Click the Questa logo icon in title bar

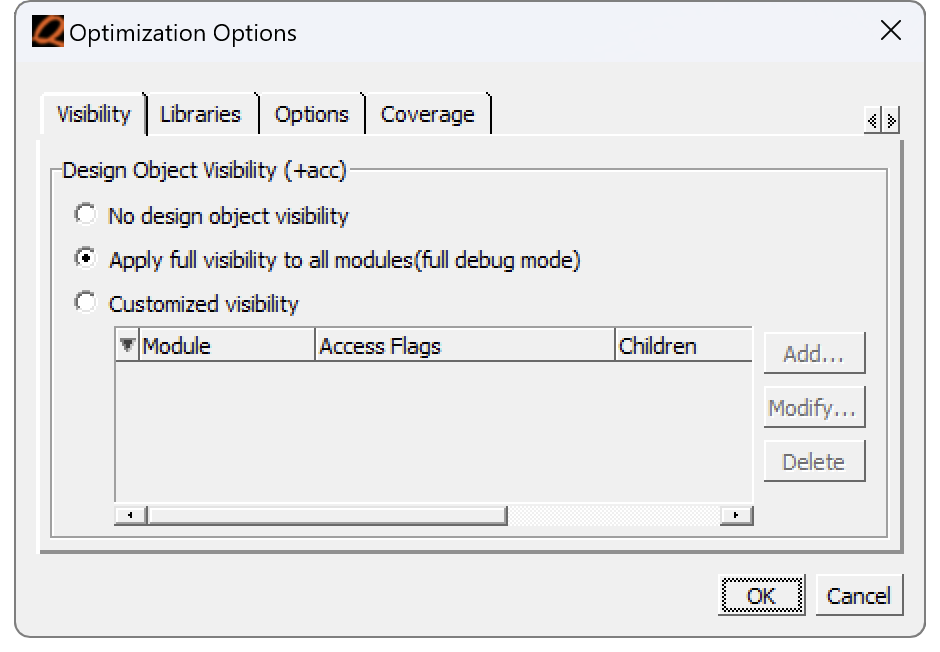pyautogui.click(x=48, y=31)
